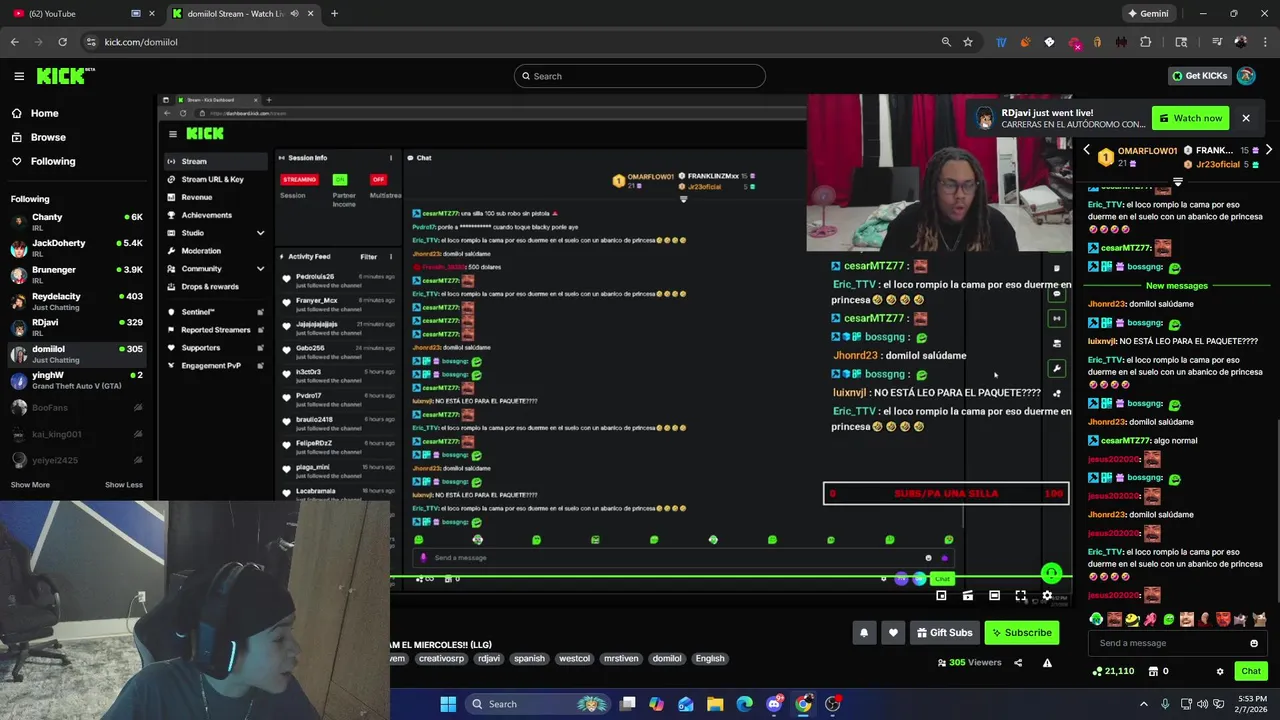This screenshot has height=720, width=1280.
Task: Click the mrstiven tag
Action: click(x=621, y=658)
